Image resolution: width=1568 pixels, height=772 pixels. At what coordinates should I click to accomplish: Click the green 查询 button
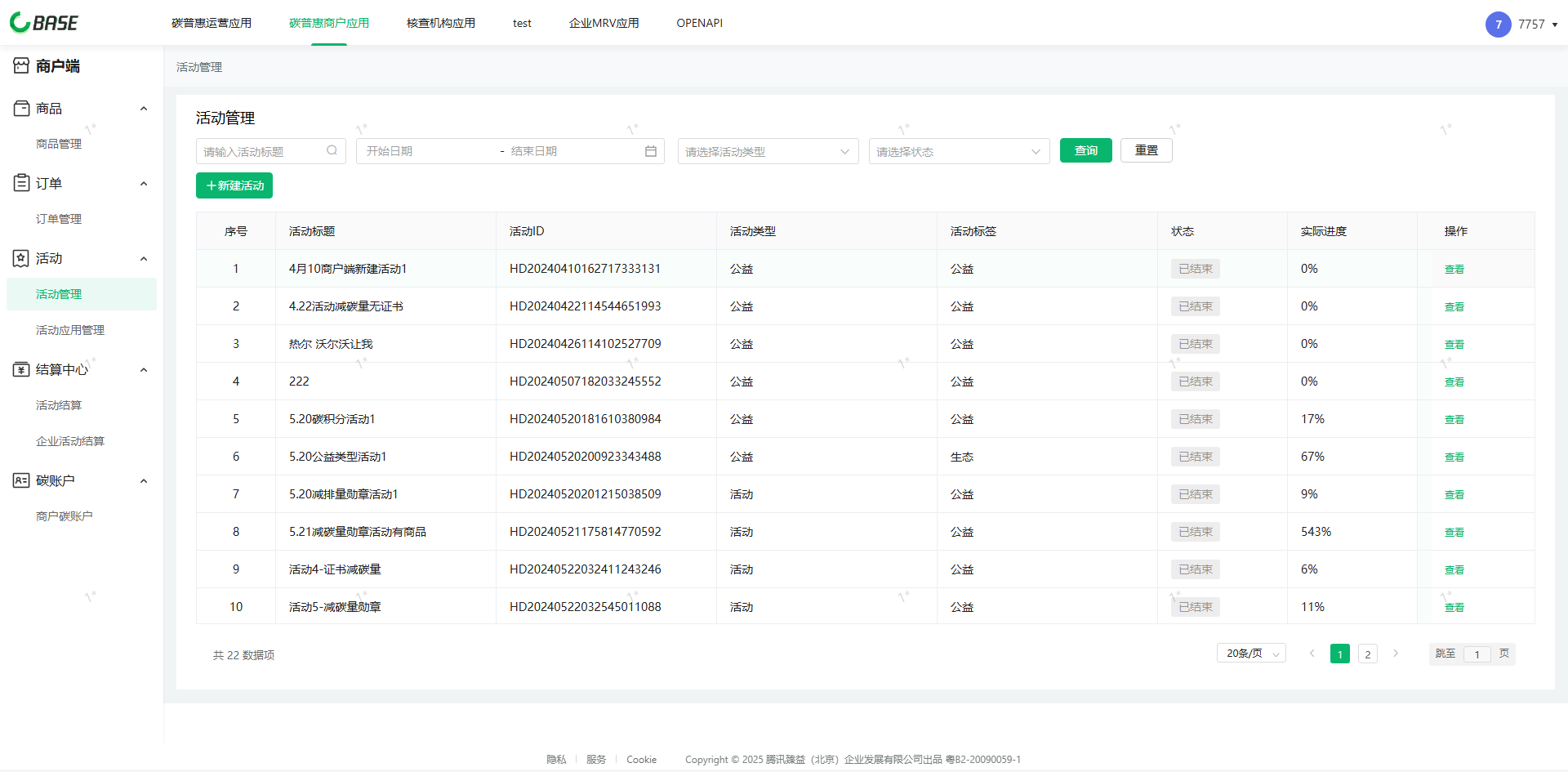(1085, 150)
